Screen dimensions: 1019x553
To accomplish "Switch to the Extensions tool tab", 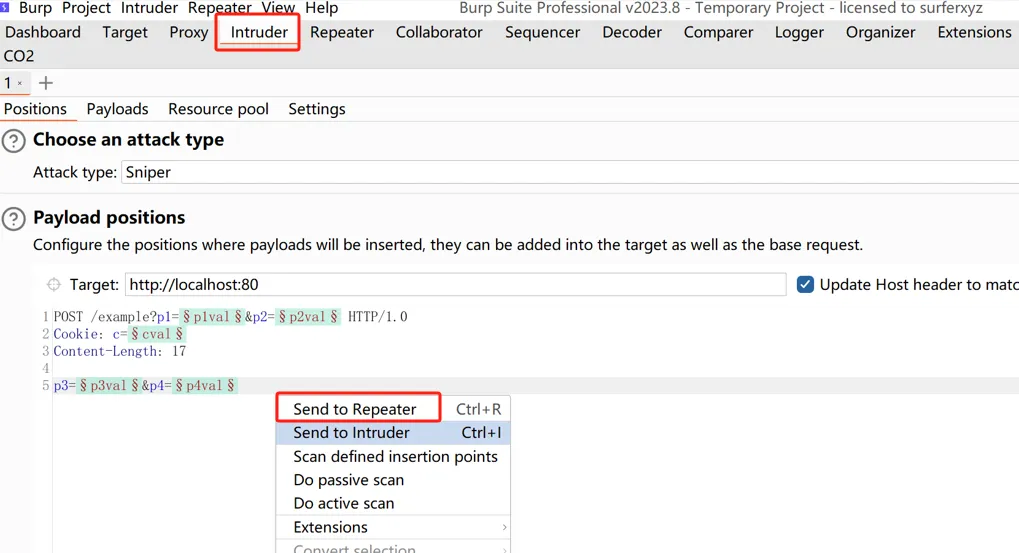I will [x=974, y=32].
